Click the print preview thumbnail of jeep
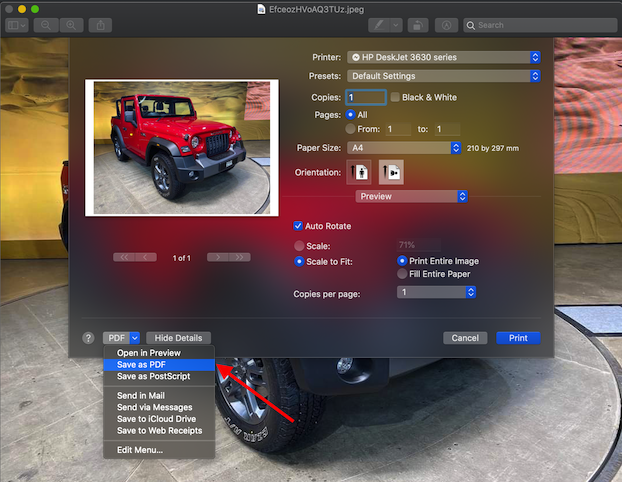Image resolution: width=622 pixels, height=482 pixels. click(182, 148)
